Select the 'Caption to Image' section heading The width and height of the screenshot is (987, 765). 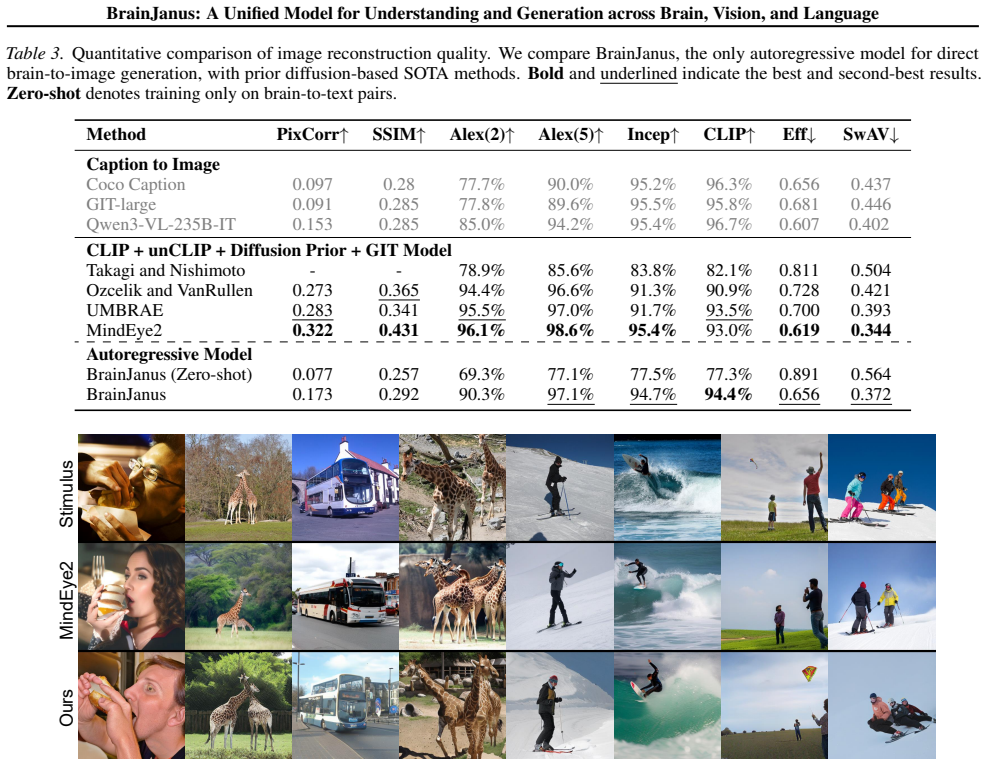153,164
